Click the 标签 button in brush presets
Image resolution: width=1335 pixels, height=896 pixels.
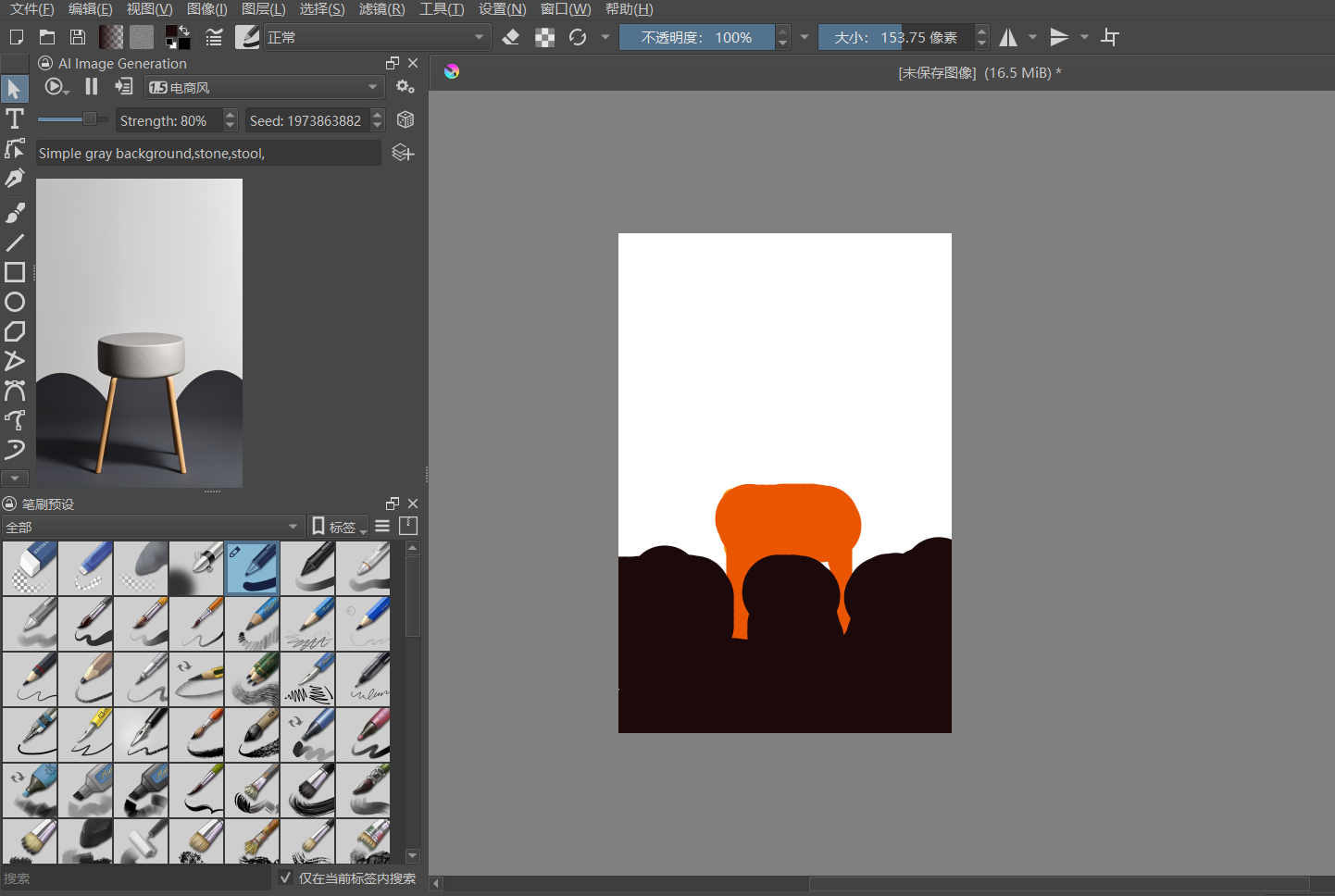coord(338,527)
